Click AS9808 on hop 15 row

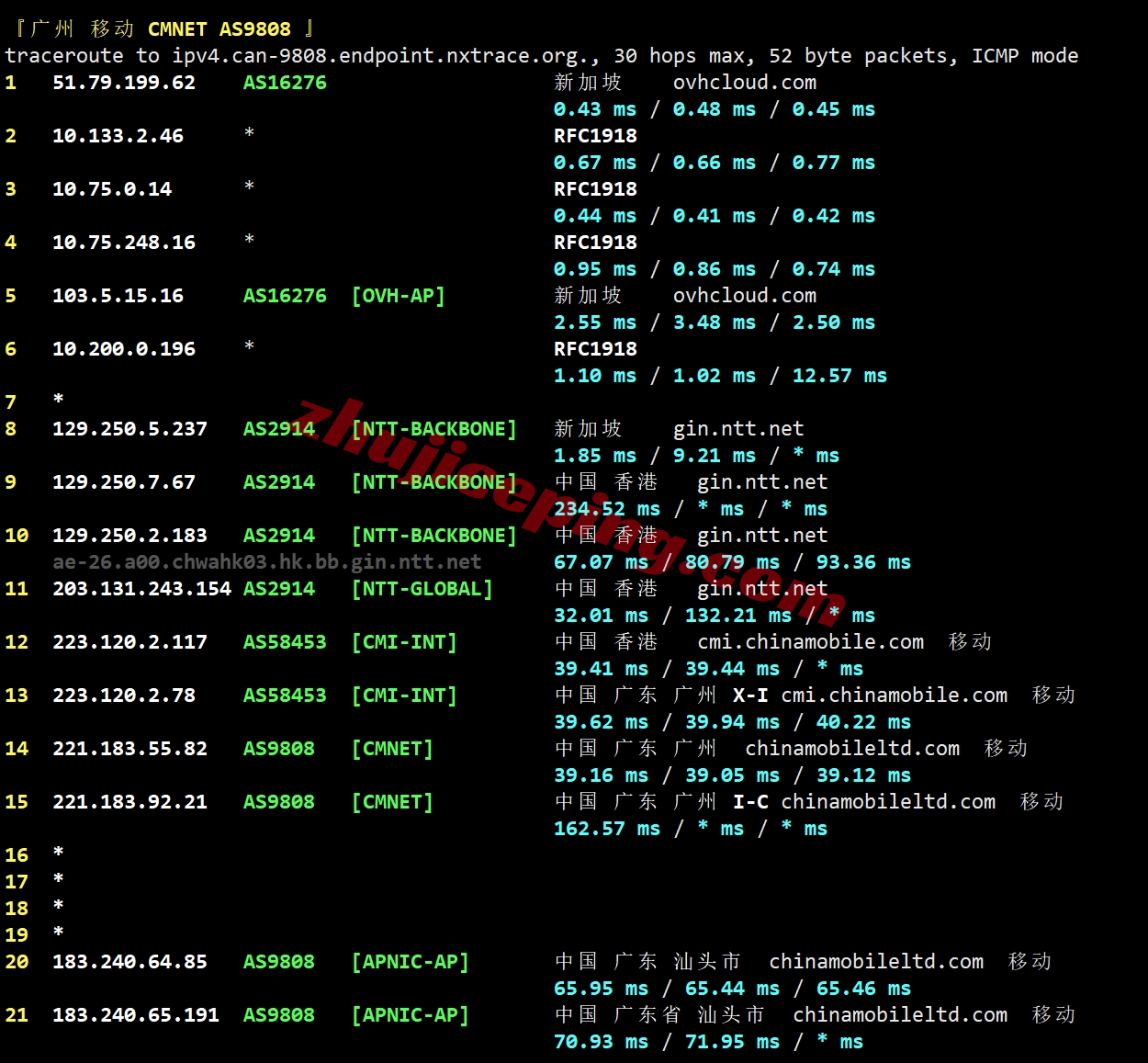(x=279, y=802)
